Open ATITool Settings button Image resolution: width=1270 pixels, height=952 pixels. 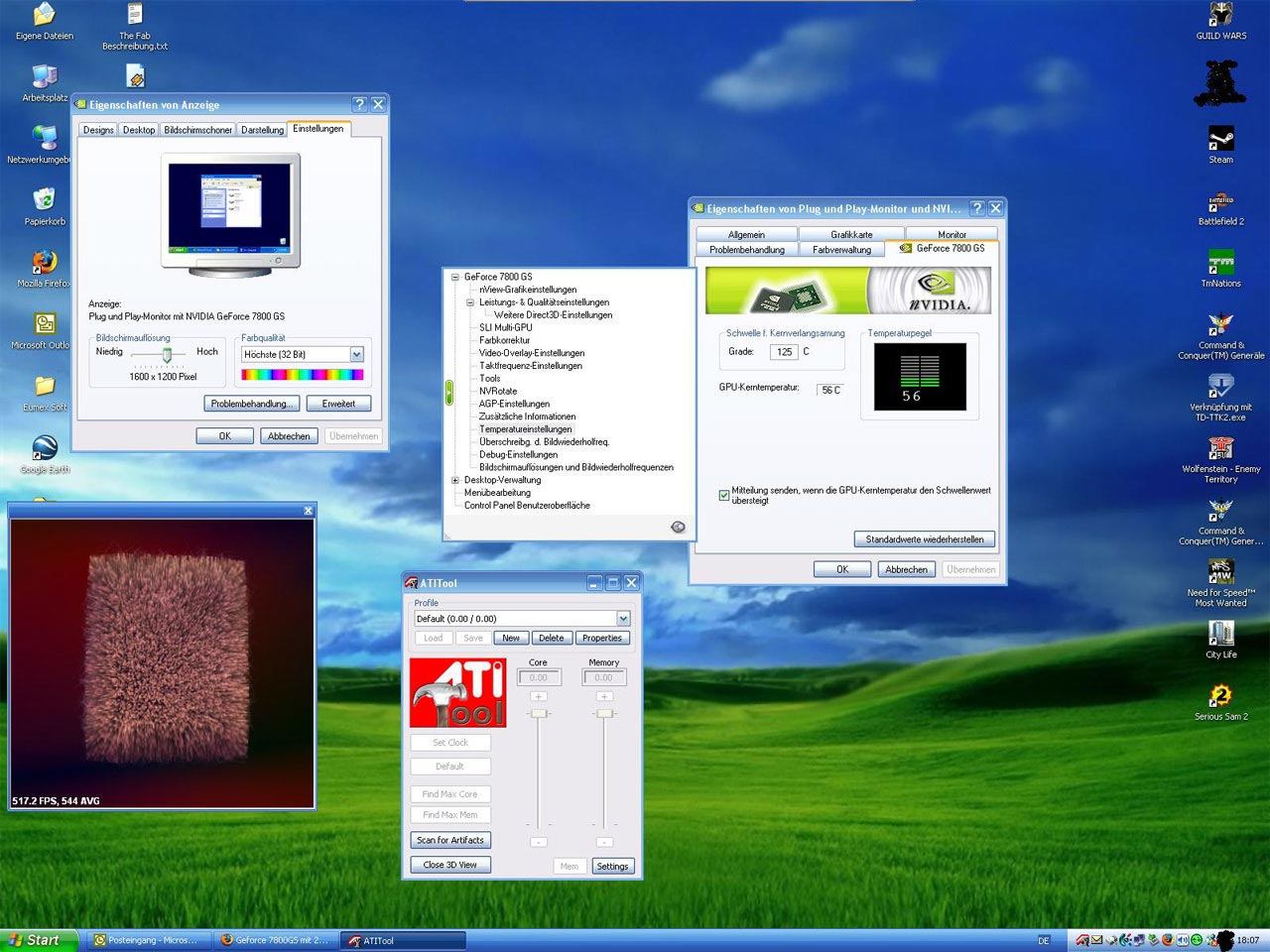[612, 866]
